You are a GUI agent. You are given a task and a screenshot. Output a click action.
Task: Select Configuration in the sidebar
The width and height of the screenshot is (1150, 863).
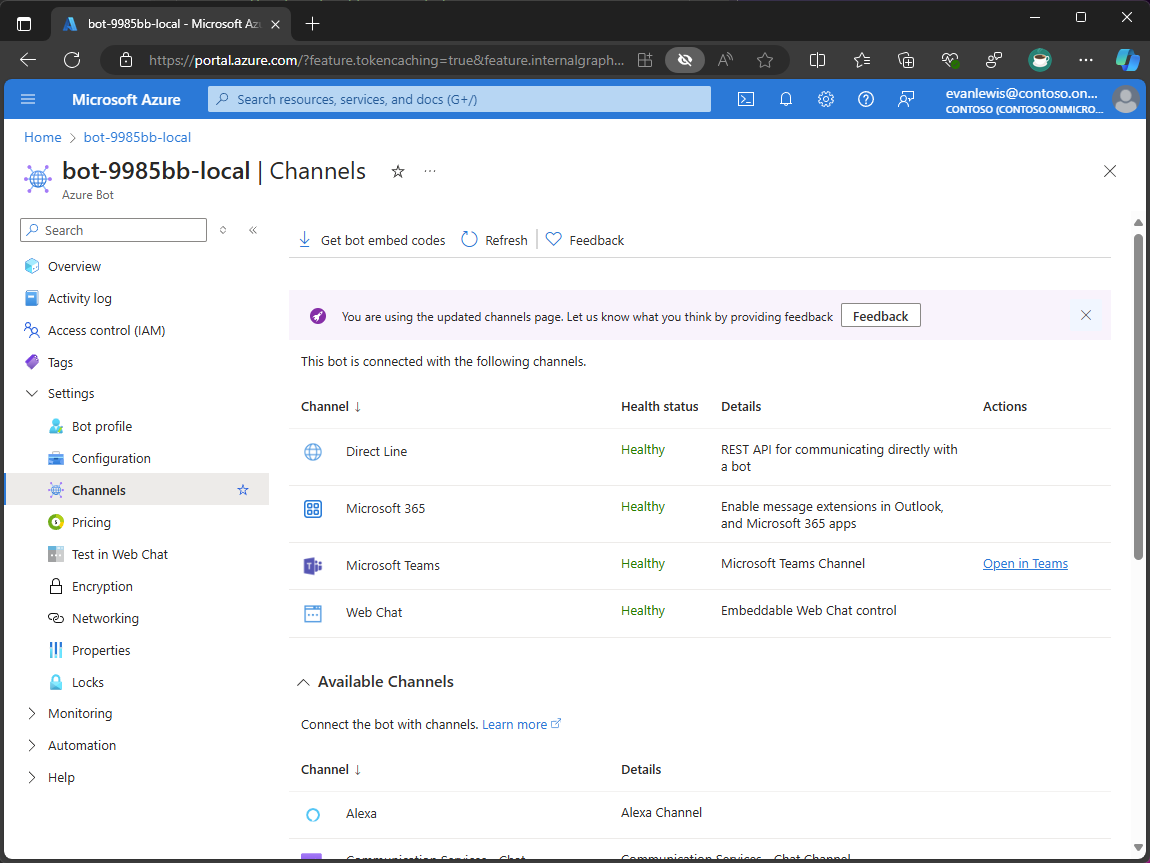111,458
